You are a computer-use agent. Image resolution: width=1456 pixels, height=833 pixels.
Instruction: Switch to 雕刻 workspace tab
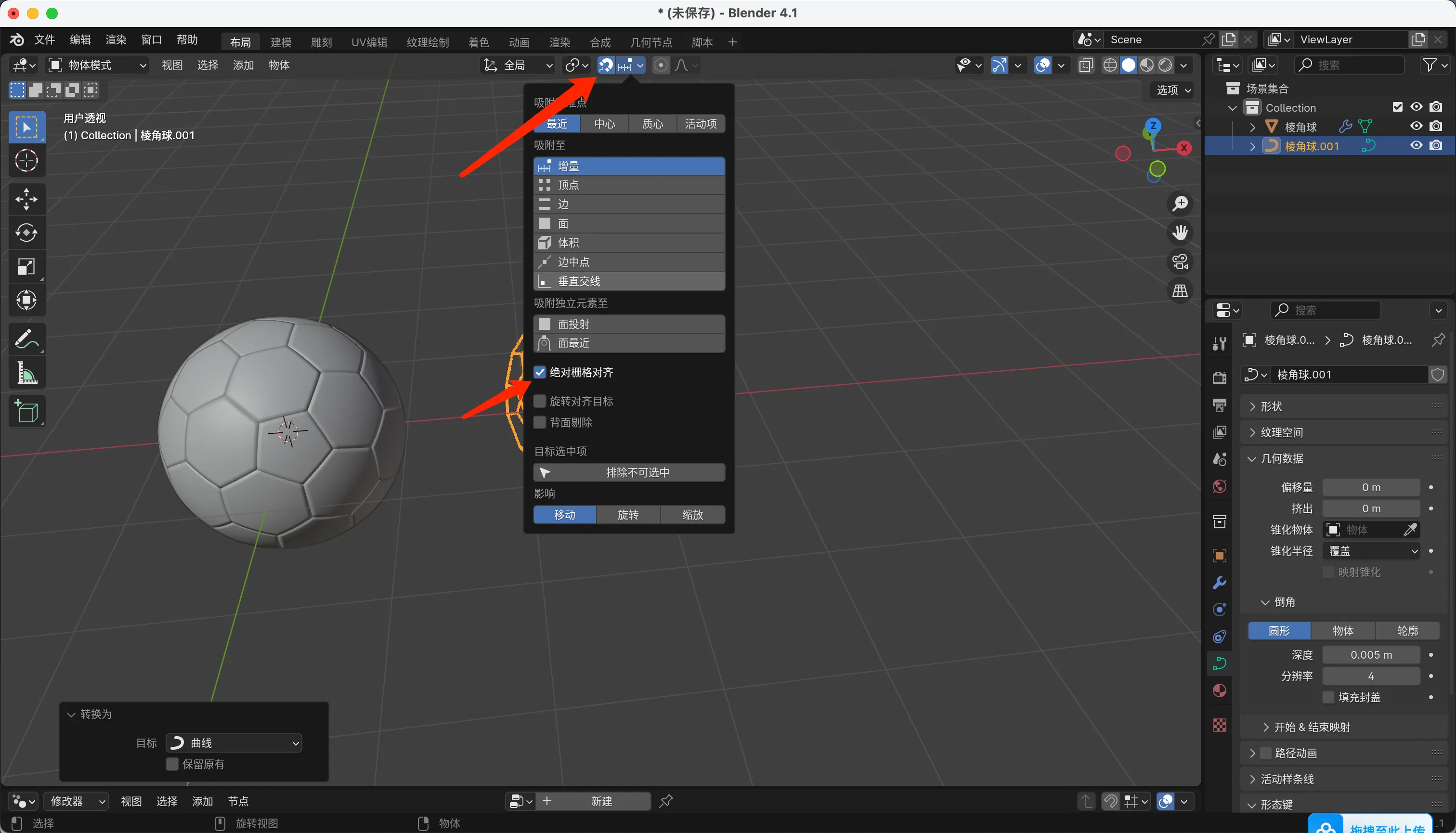pyautogui.click(x=321, y=42)
